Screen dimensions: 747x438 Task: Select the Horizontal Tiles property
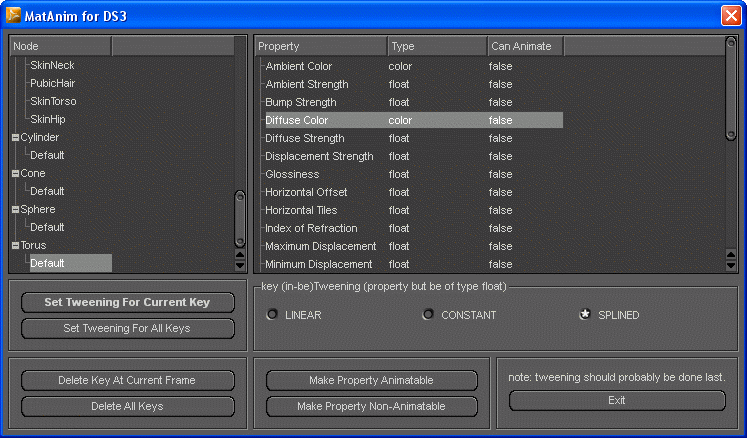(301, 210)
